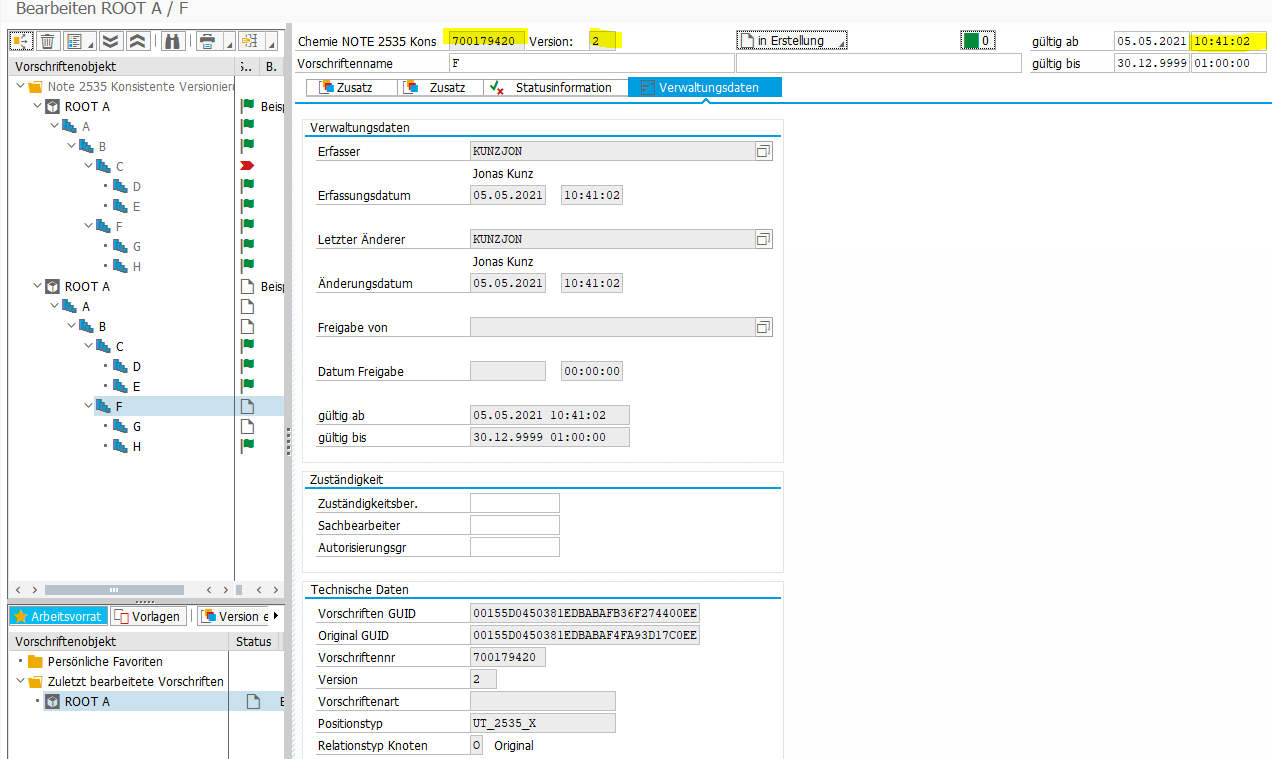Click the green status counter button showing 0
The image size is (1272, 759).
point(977,41)
